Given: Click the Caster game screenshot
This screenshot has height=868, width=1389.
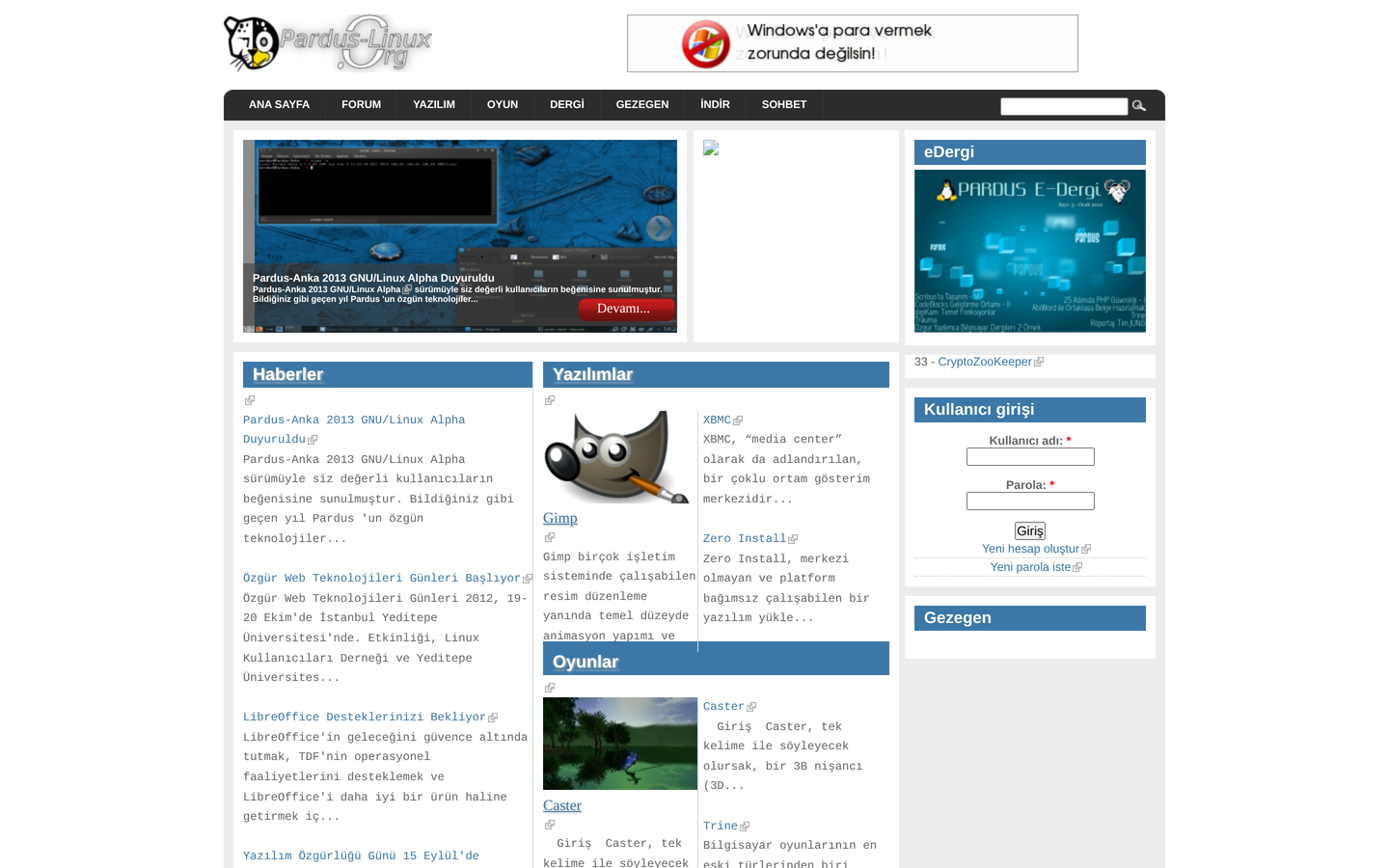Looking at the screenshot, I should [620, 744].
